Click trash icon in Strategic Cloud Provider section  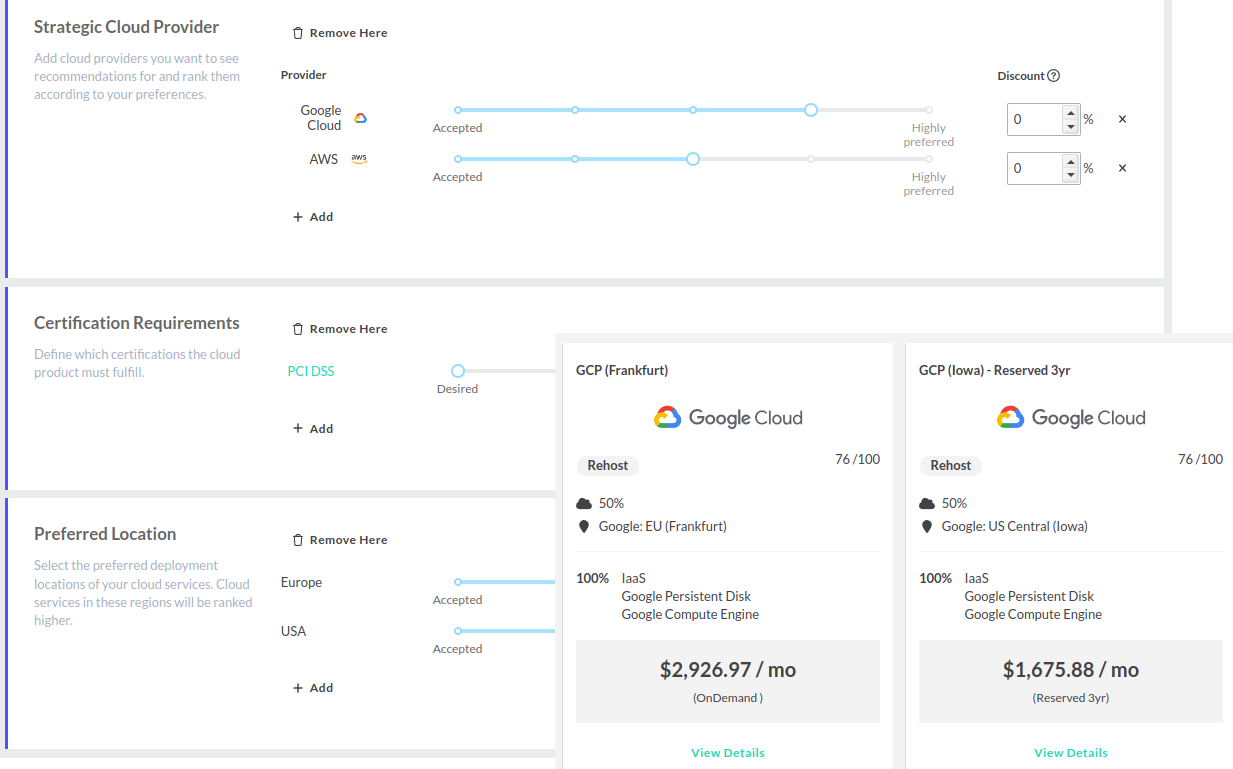click(298, 33)
